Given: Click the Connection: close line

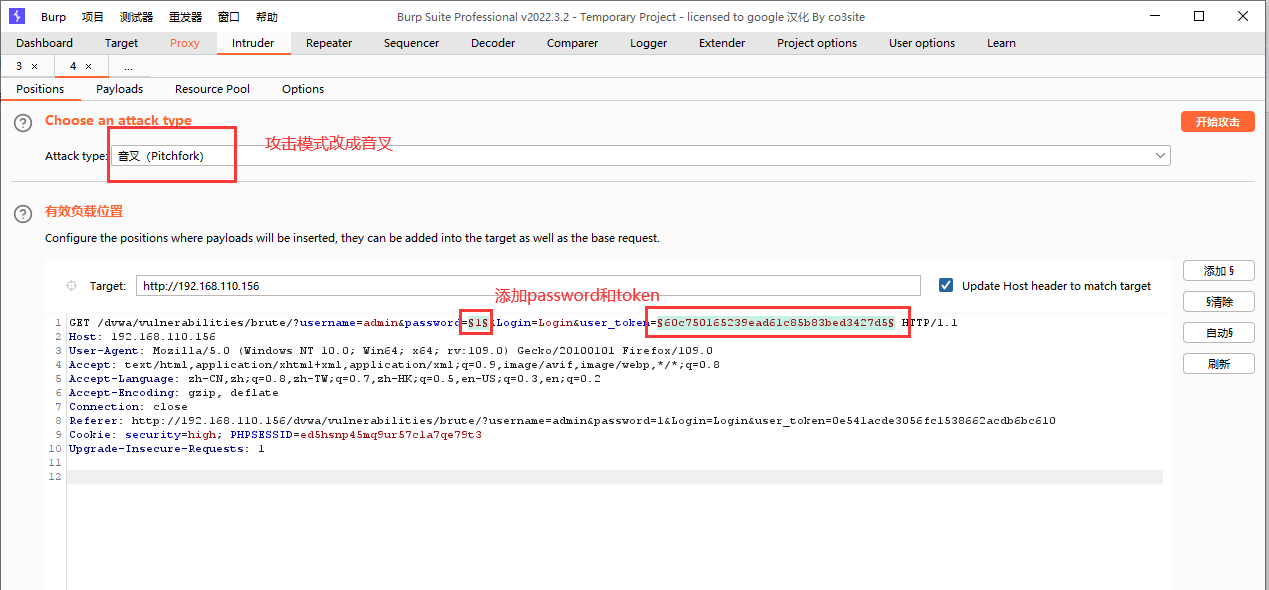Looking at the screenshot, I should coord(128,407).
